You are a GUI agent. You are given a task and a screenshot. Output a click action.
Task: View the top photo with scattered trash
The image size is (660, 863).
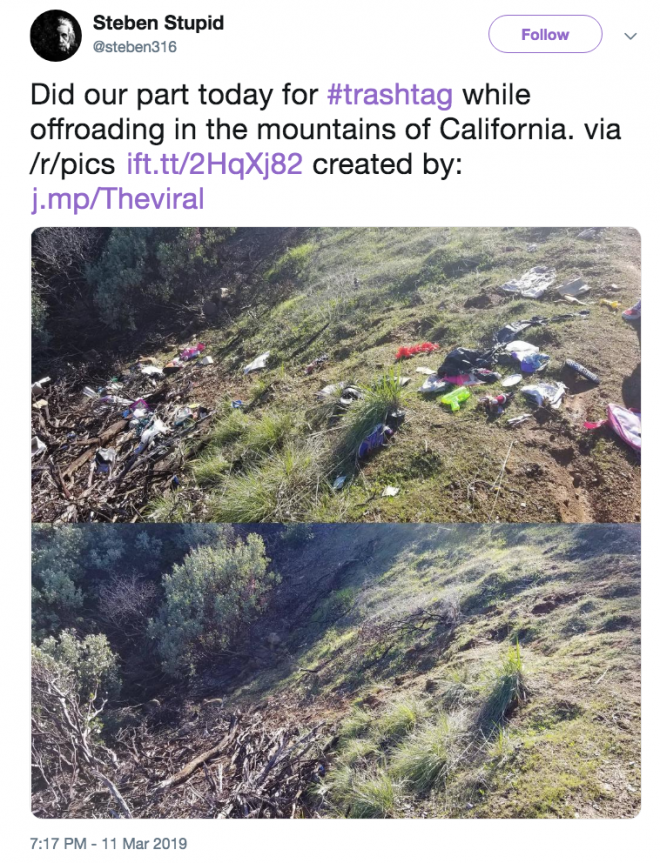point(336,375)
